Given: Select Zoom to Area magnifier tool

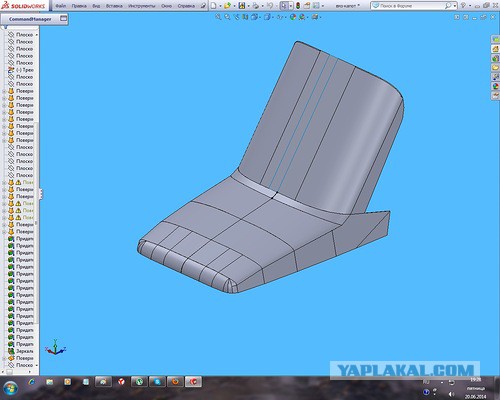Looking at the screenshot, I should (x=227, y=17).
